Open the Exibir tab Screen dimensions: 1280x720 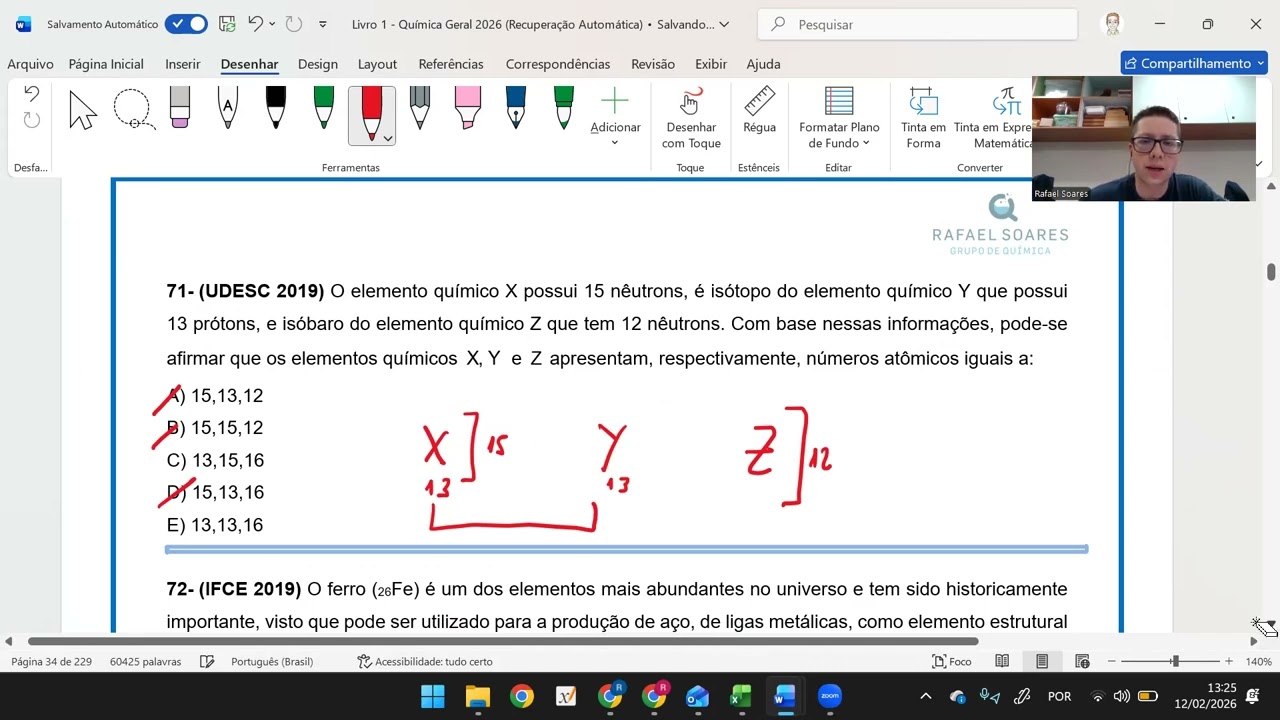coord(711,64)
